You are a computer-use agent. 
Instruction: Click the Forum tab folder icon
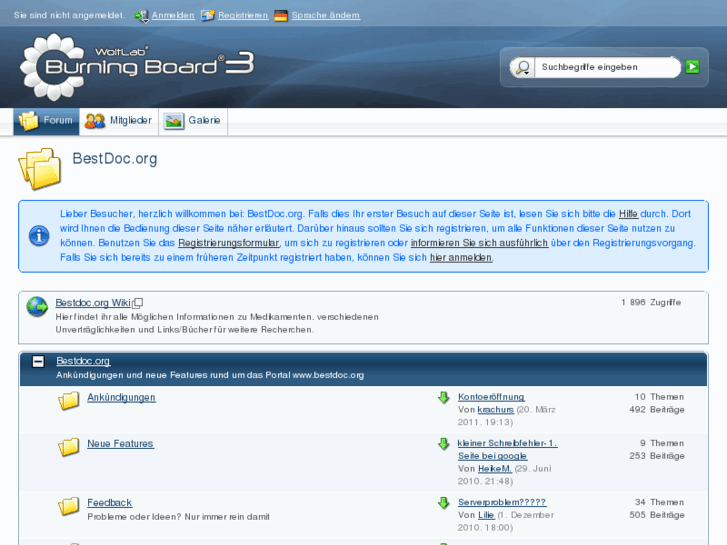(x=28, y=121)
